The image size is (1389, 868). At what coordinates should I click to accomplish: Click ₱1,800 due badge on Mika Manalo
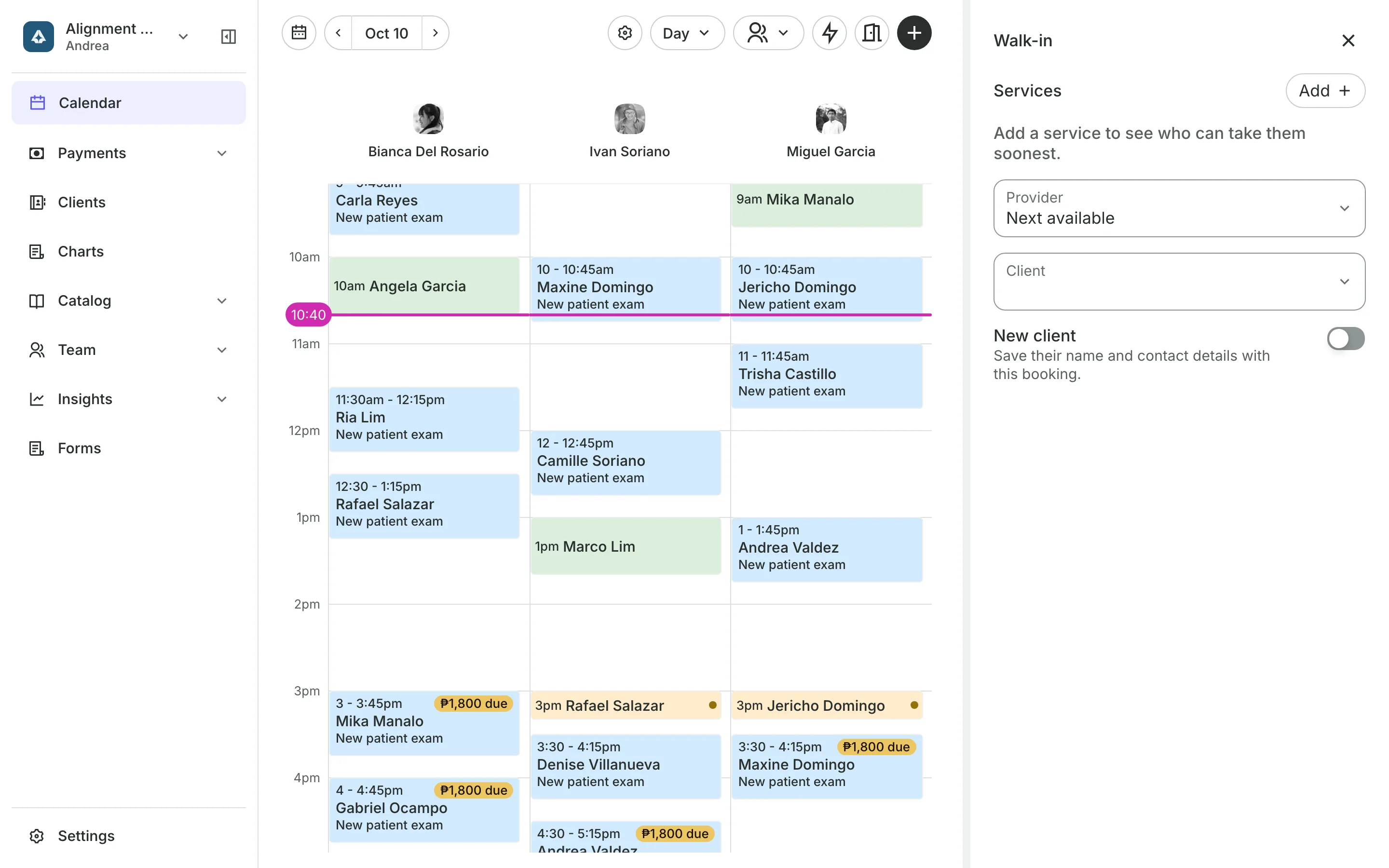[x=473, y=703]
